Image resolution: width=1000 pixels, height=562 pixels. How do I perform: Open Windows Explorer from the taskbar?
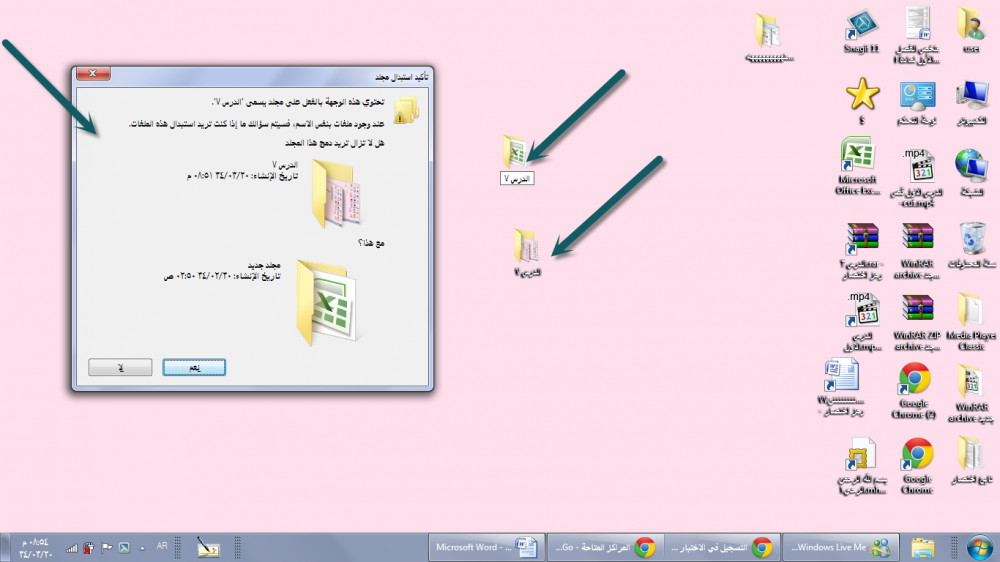click(923, 547)
